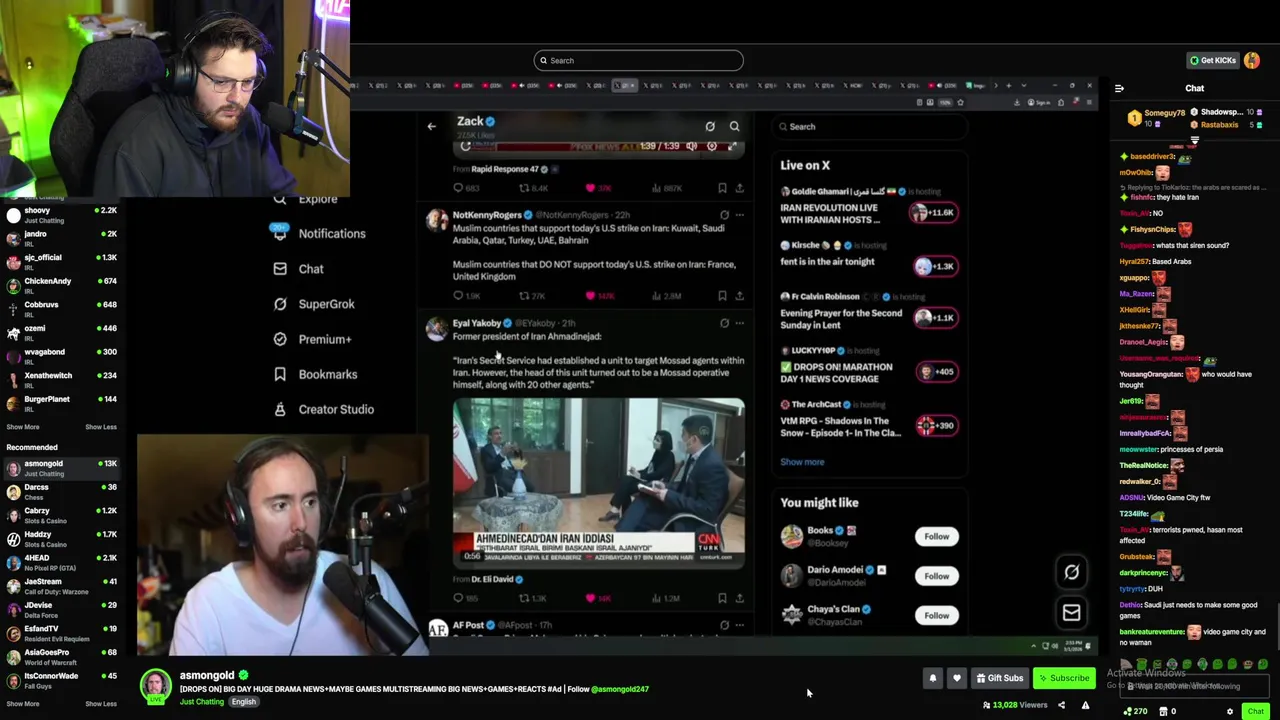Follow Dario Amodei in You might like
This screenshot has height=720, width=1280.
pos(936,576)
